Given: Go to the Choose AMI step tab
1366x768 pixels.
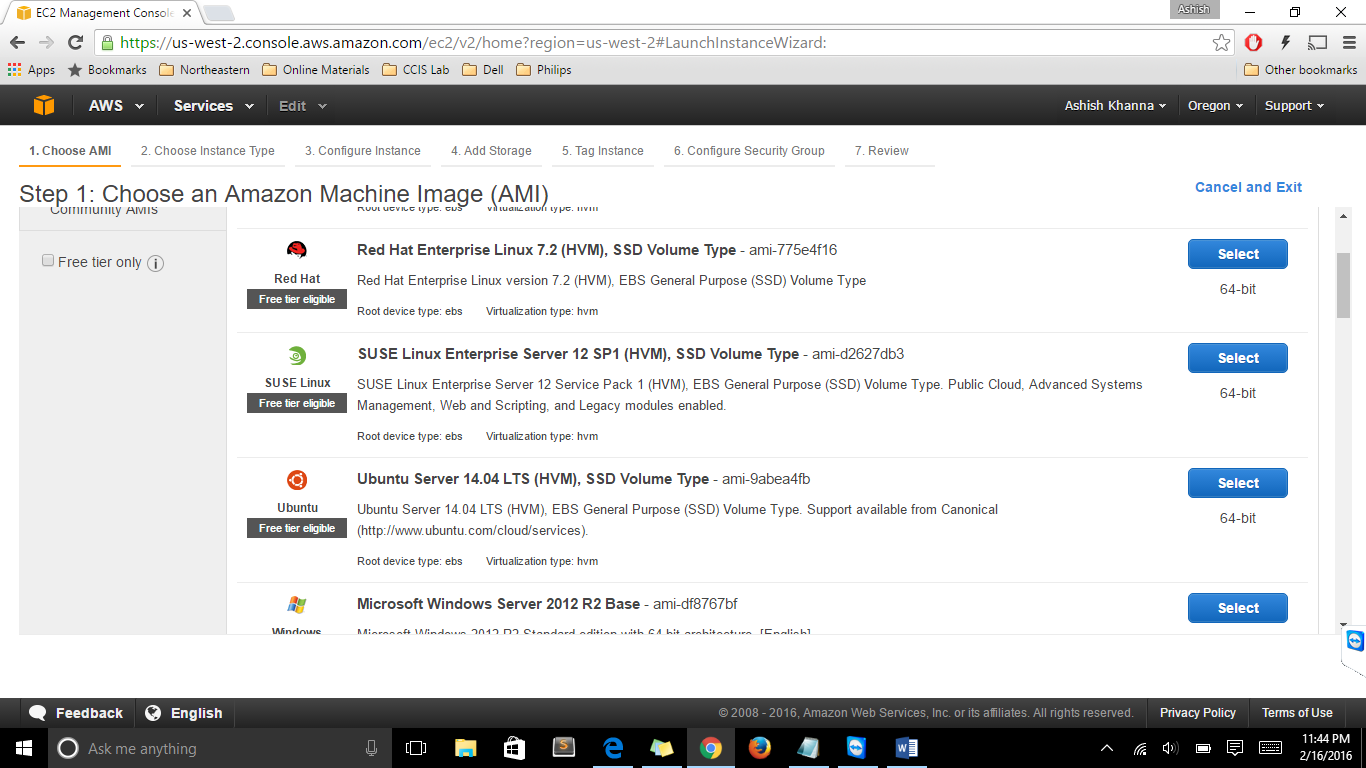Looking at the screenshot, I should [x=70, y=151].
